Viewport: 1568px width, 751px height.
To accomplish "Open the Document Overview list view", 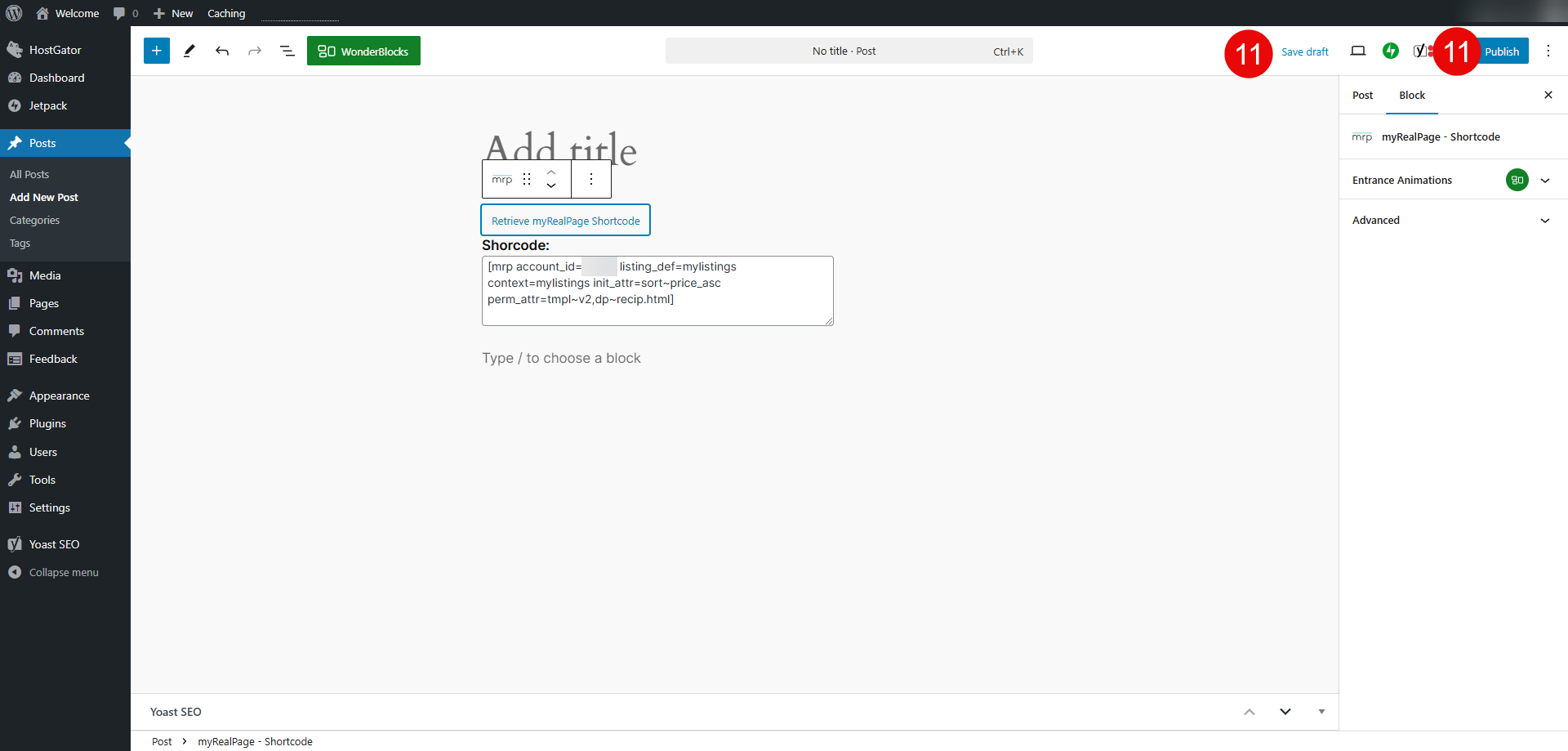I will [287, 51].
